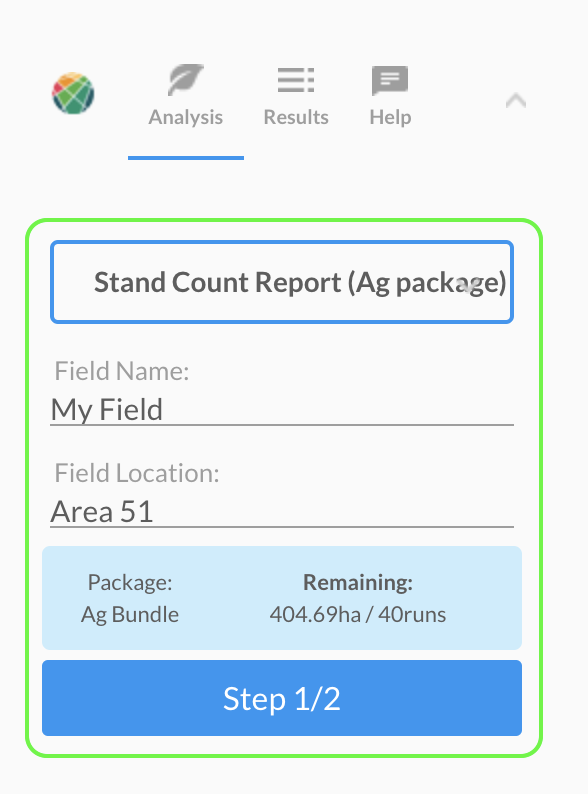Open the Stand Count Report dropdown
Image resolution: width=588 pixels, height=794 pixels.
282,282
